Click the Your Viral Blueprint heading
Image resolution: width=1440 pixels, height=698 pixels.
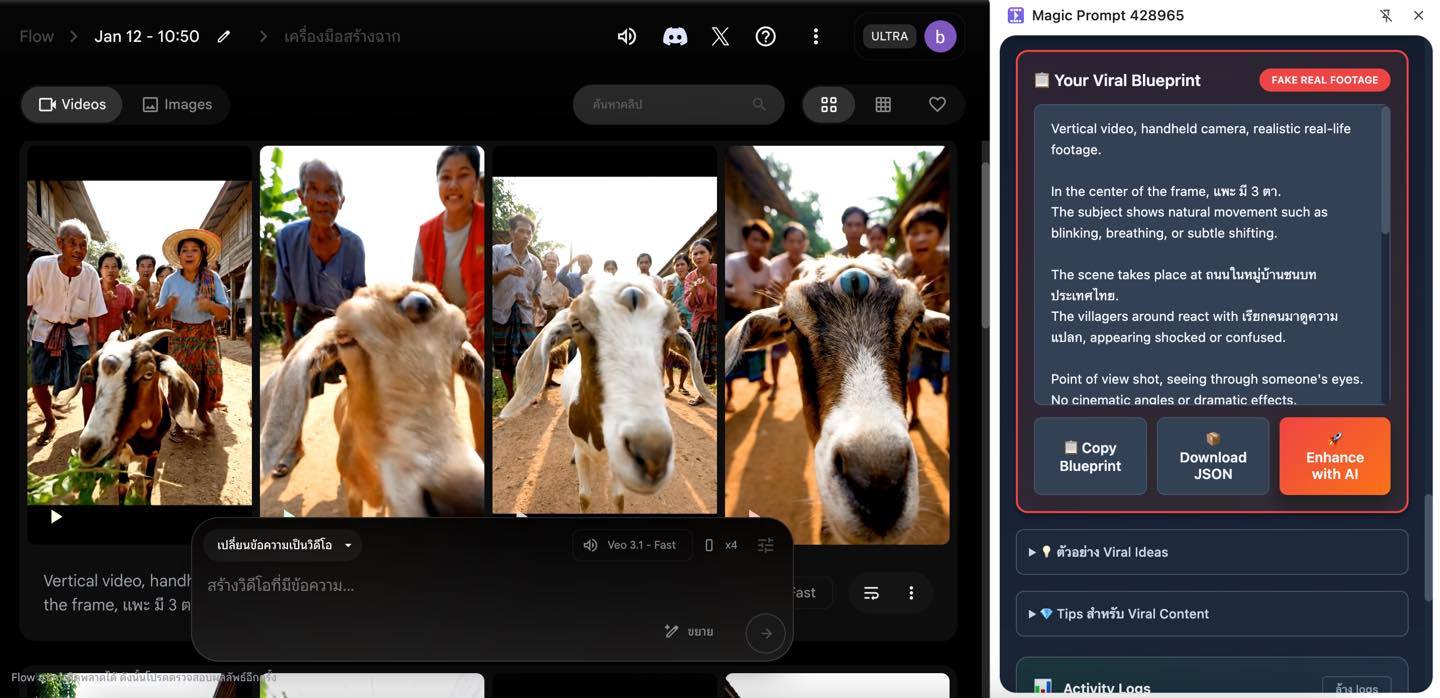[x=1117, y=80]
